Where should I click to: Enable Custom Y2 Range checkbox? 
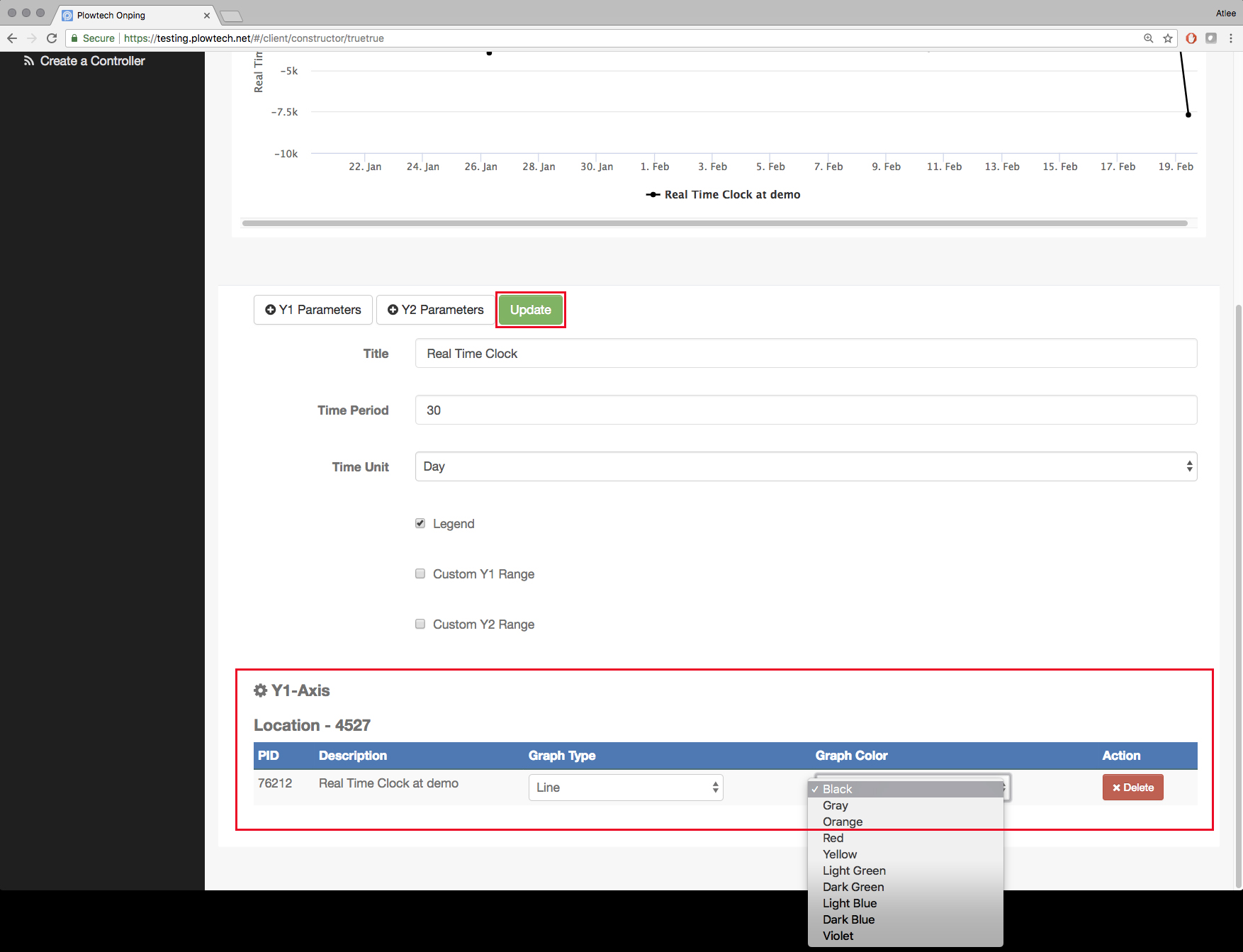pyautogui.click(x=420, y=624)
